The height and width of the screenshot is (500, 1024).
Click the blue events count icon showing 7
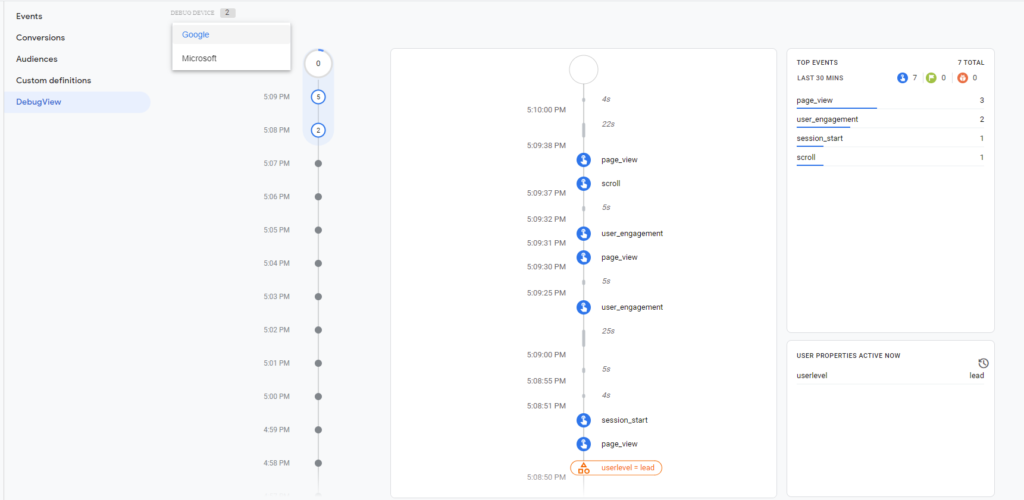tap(903, 78)
